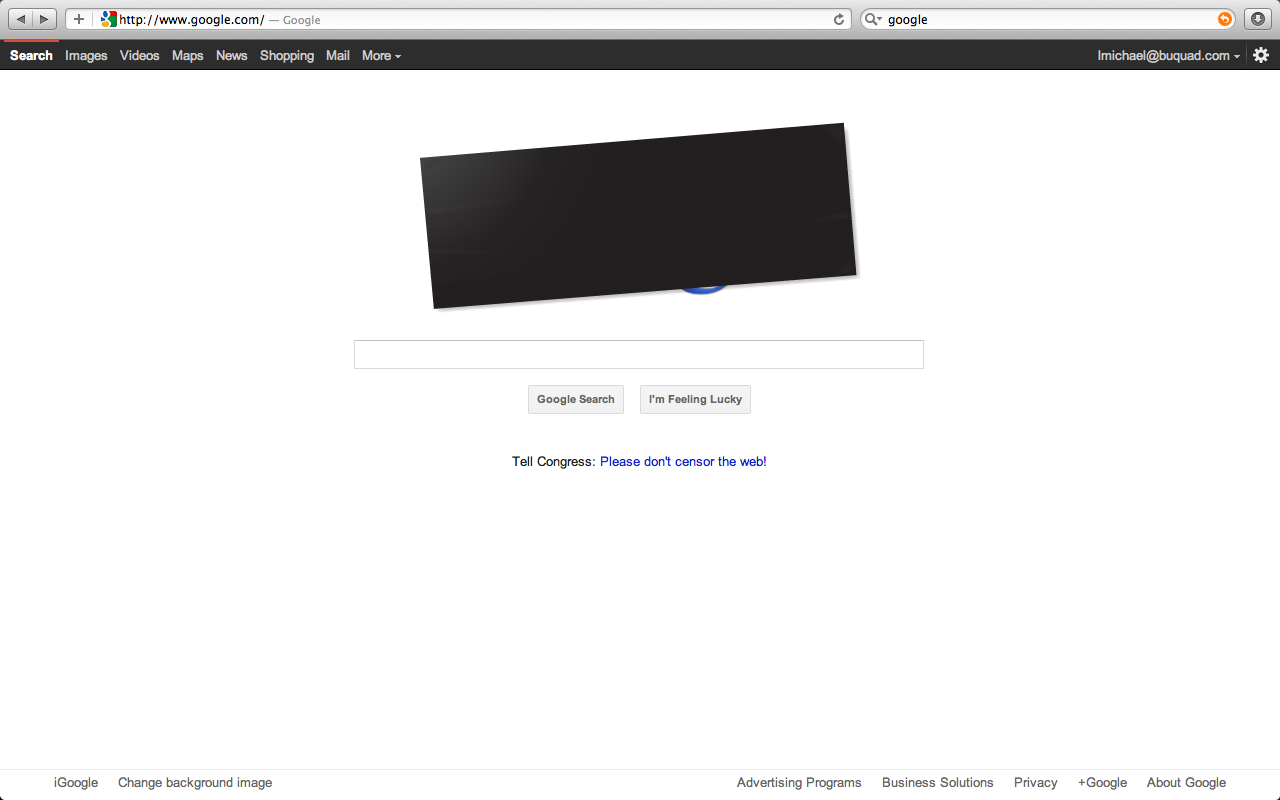This screenshot has width=1280, height=800.
Task: Open Maps in the Google bar
Action: [187, 55]
